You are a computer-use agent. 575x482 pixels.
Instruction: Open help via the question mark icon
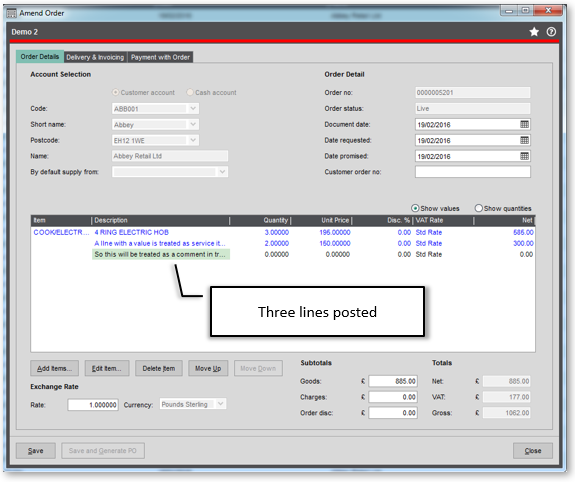(x=551, y=32)
